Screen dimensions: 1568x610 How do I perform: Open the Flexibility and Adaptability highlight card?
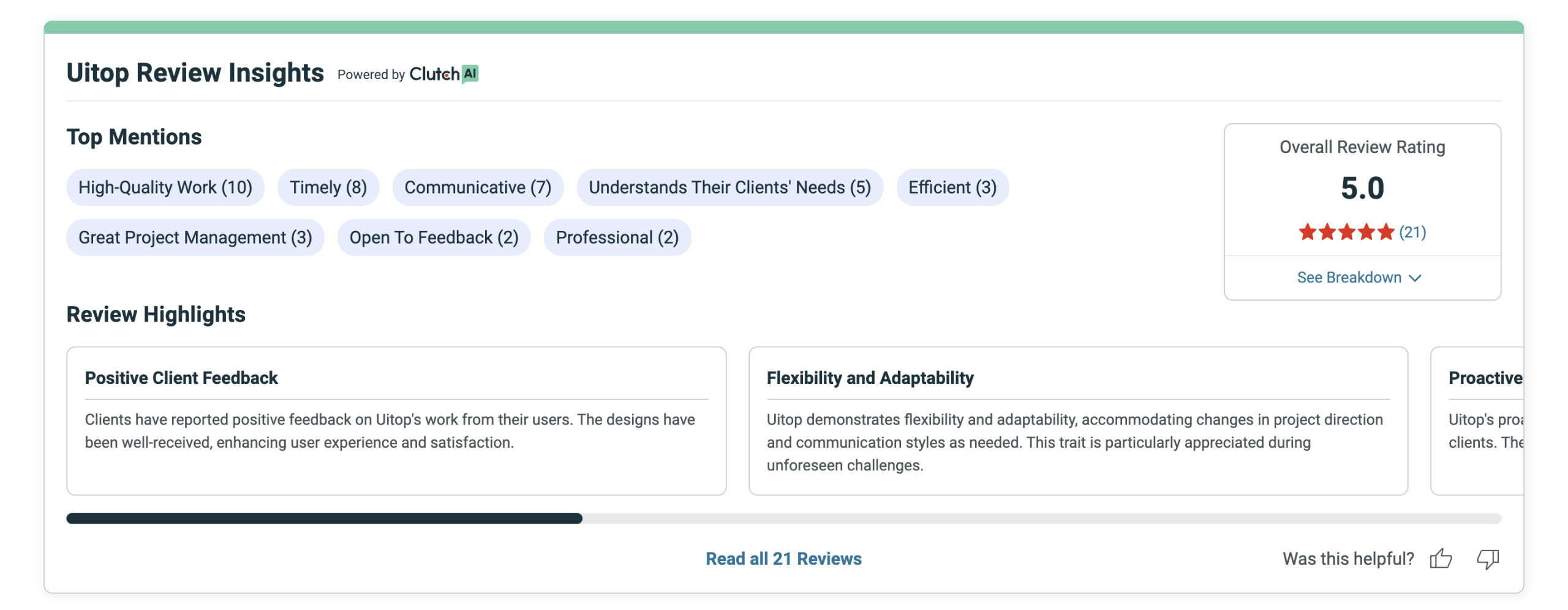click(x=1078, y=421)
